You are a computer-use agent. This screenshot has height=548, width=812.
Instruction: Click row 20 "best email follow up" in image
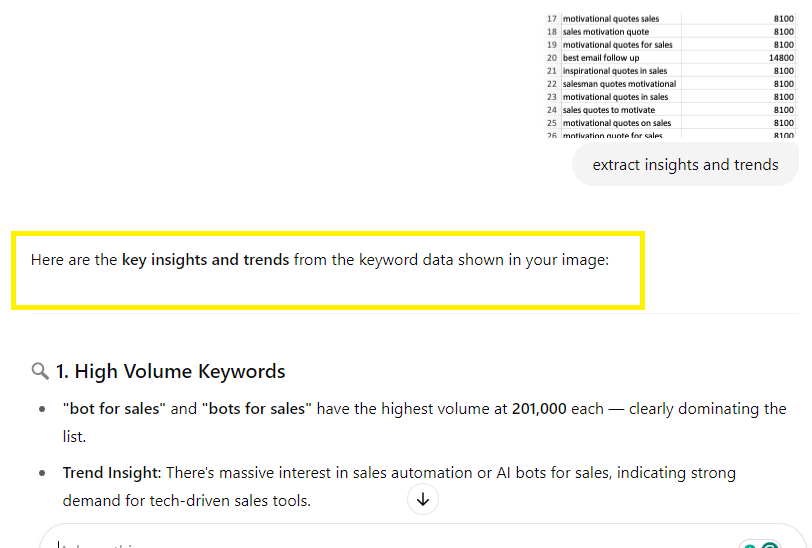pos(670,58)
